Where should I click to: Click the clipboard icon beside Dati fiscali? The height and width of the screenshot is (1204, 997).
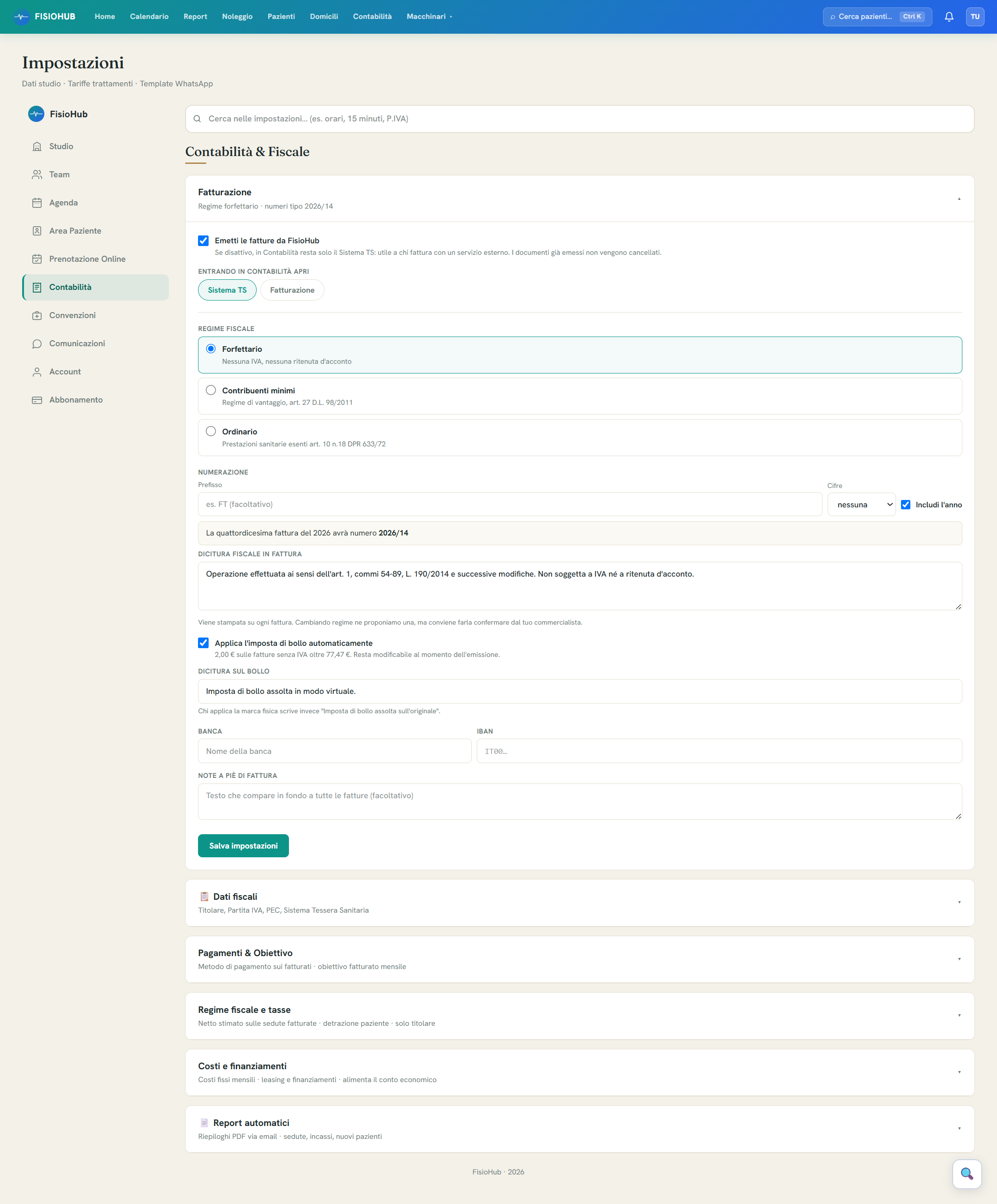pyautogui.click(x=204, y=896)
